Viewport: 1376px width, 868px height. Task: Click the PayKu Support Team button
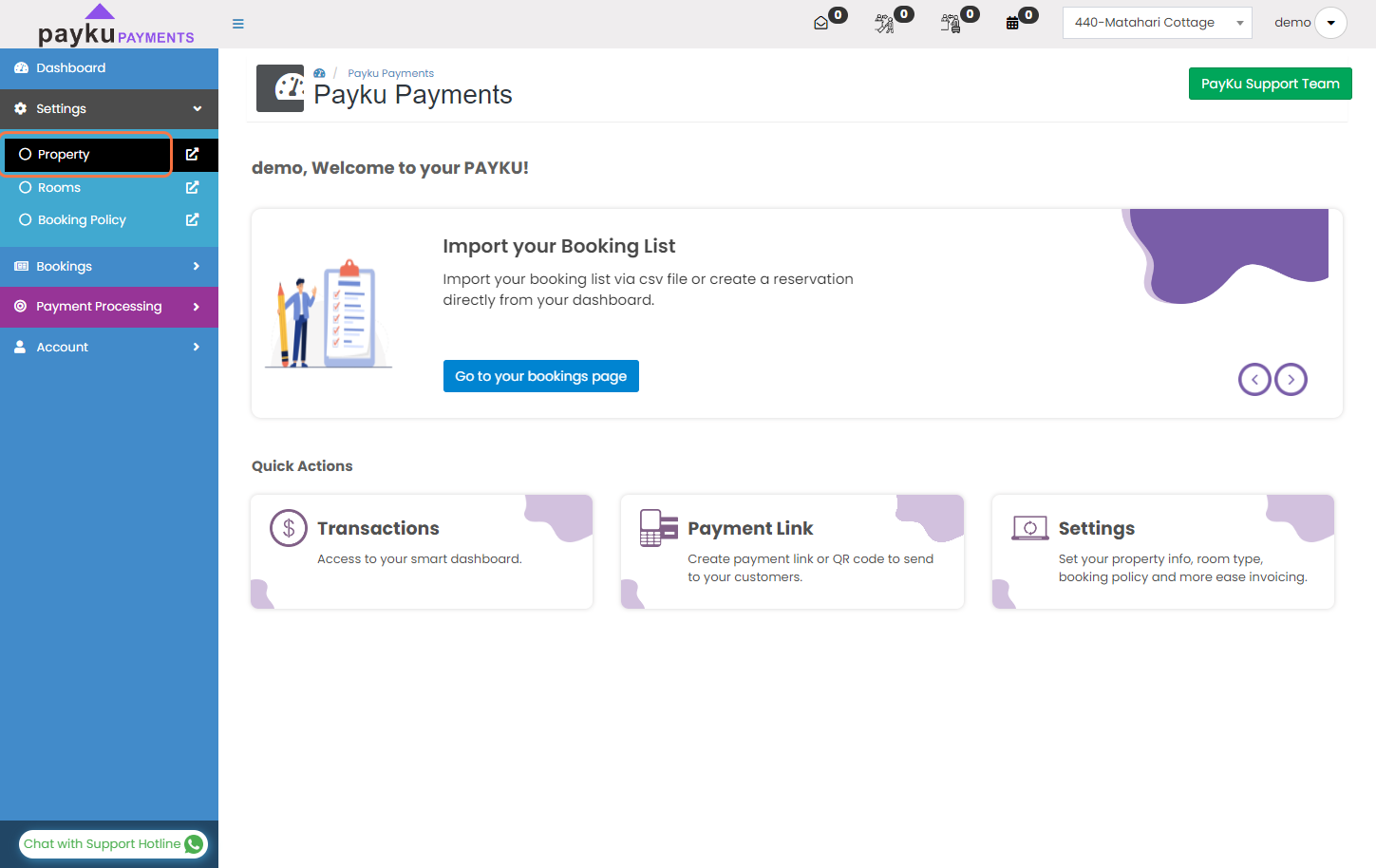click(1270, 84)
